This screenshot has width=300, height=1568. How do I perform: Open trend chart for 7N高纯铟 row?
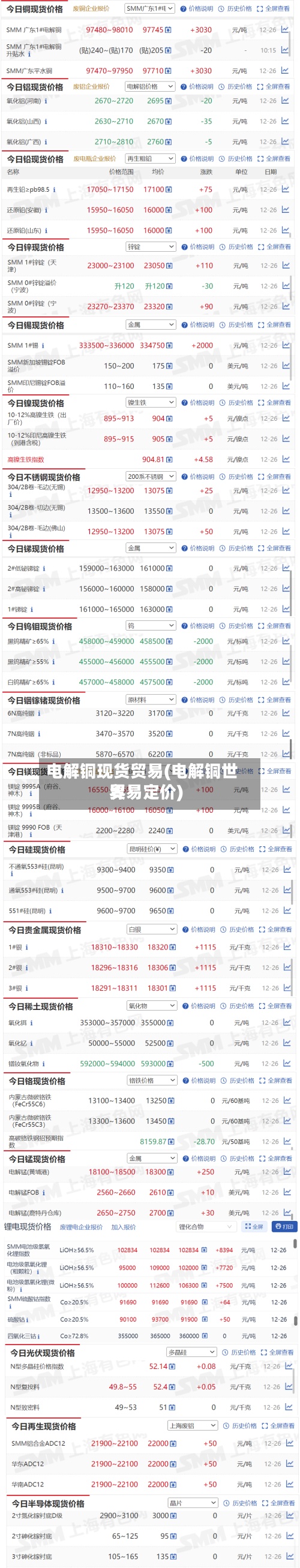coord(286,734)
